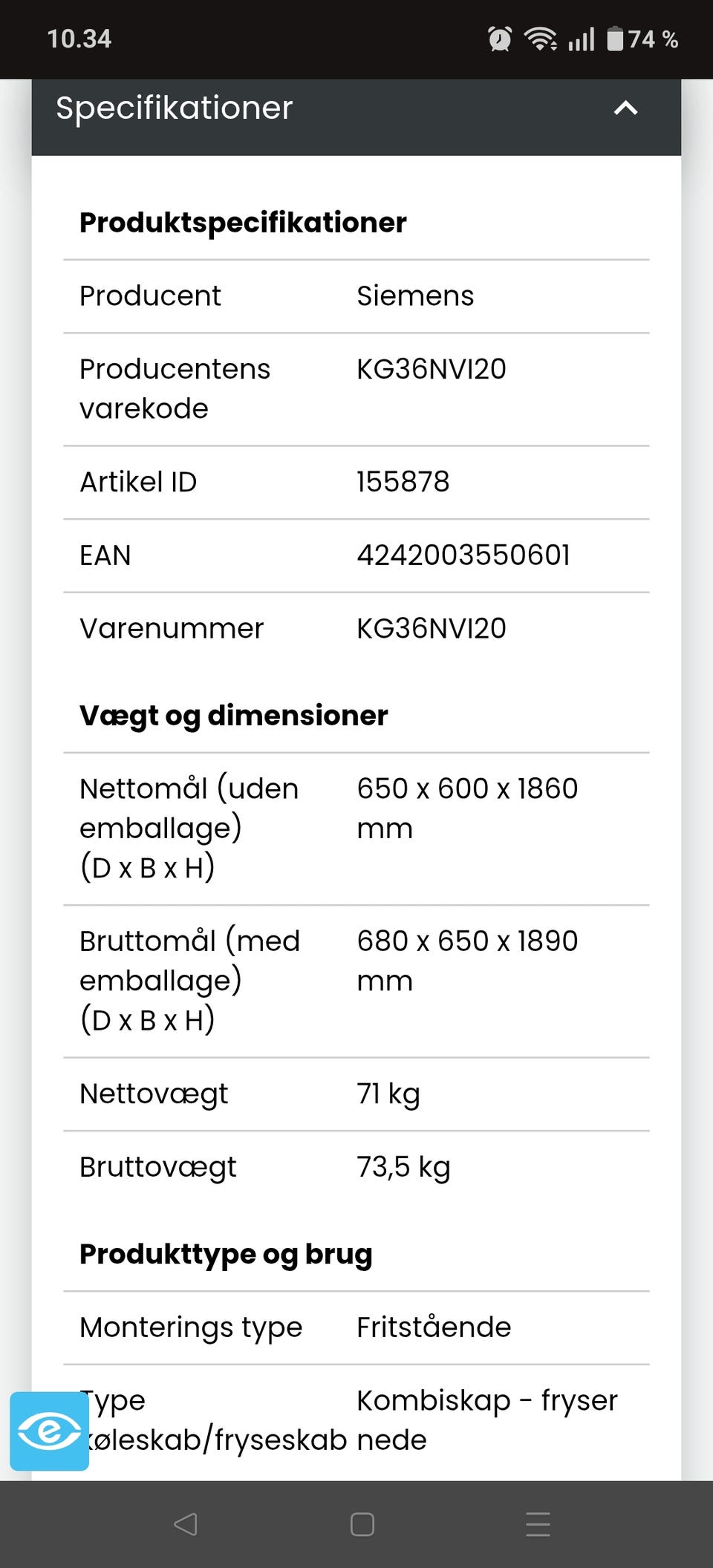
Task: Select the Artikel ID value 155878
Action: tap(403, 482)
